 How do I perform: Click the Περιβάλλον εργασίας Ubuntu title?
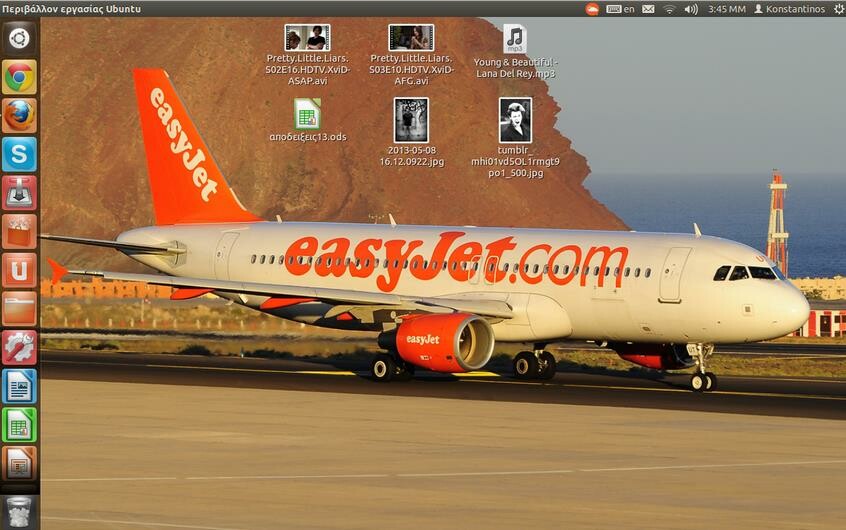tap(72, 9)
